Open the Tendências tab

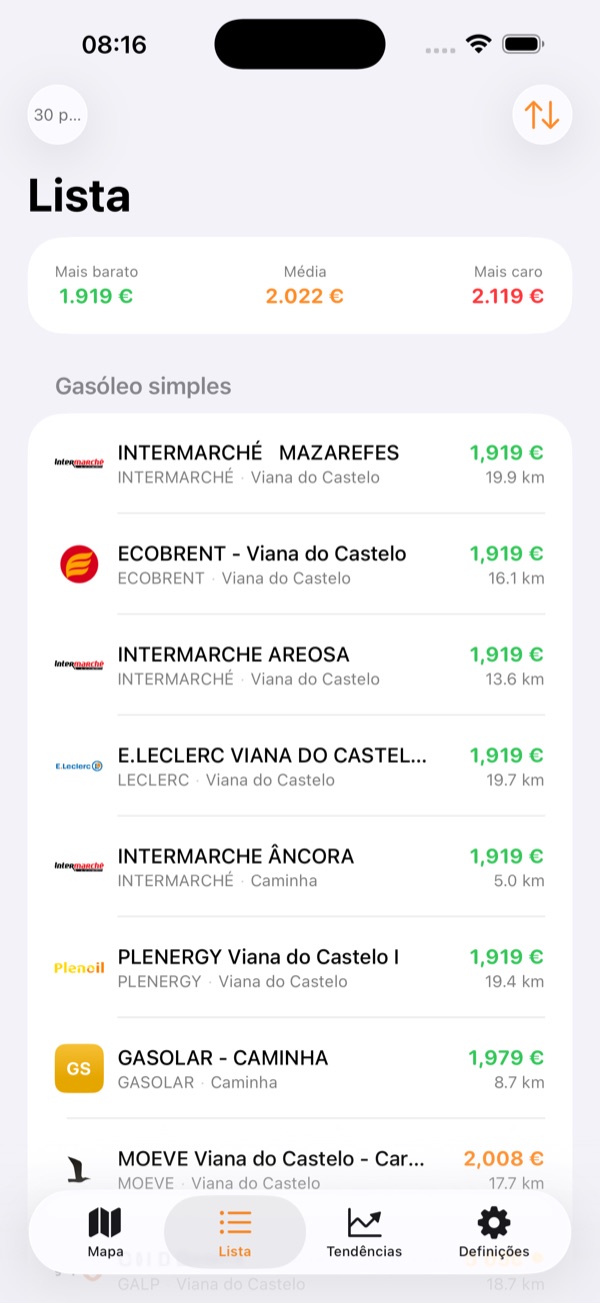coord(364,1232)
